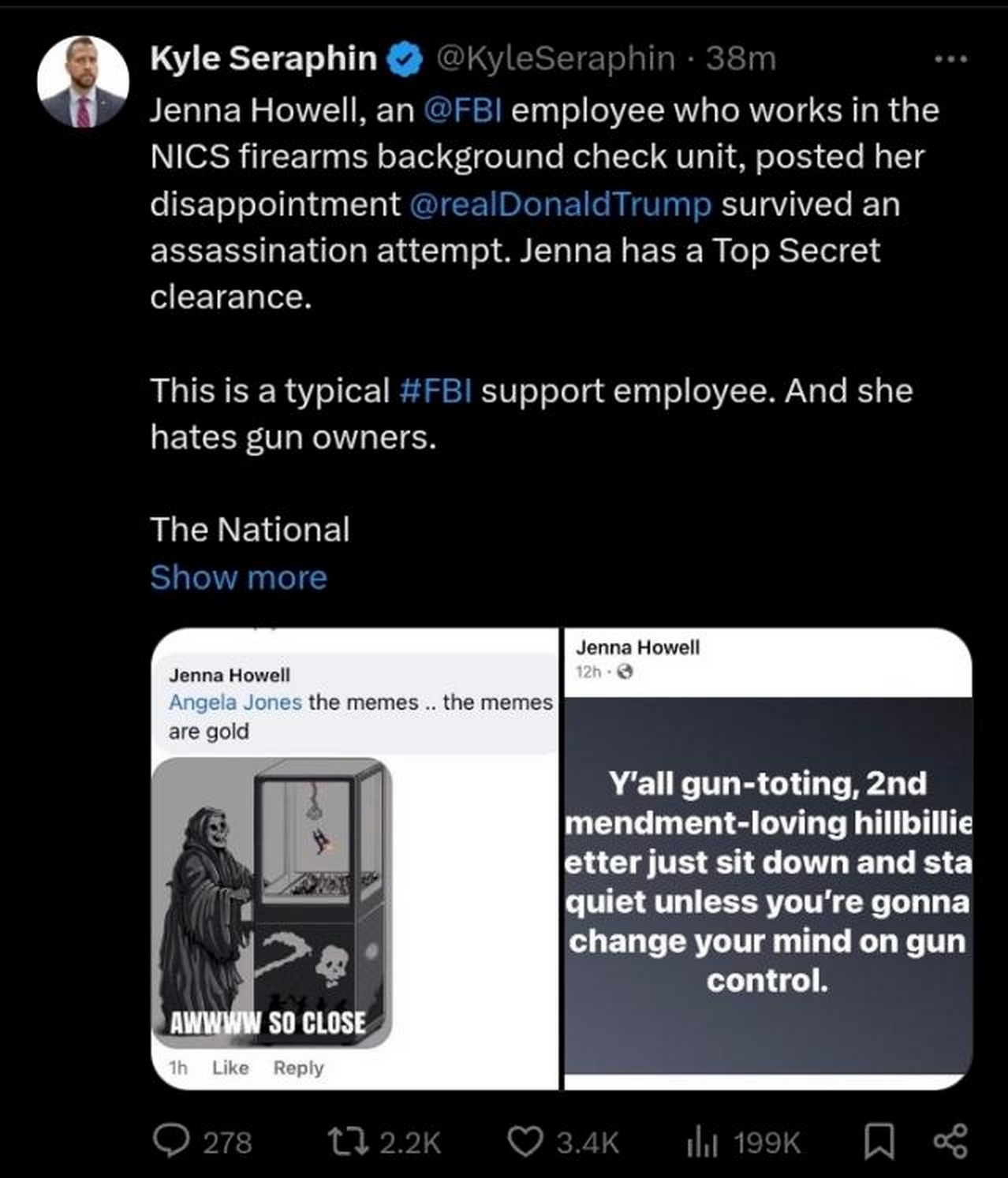Open the 38m timestamp link
Image resolution: width=1008 pixels, height=1178 pixels.
(x=741, y=58)
